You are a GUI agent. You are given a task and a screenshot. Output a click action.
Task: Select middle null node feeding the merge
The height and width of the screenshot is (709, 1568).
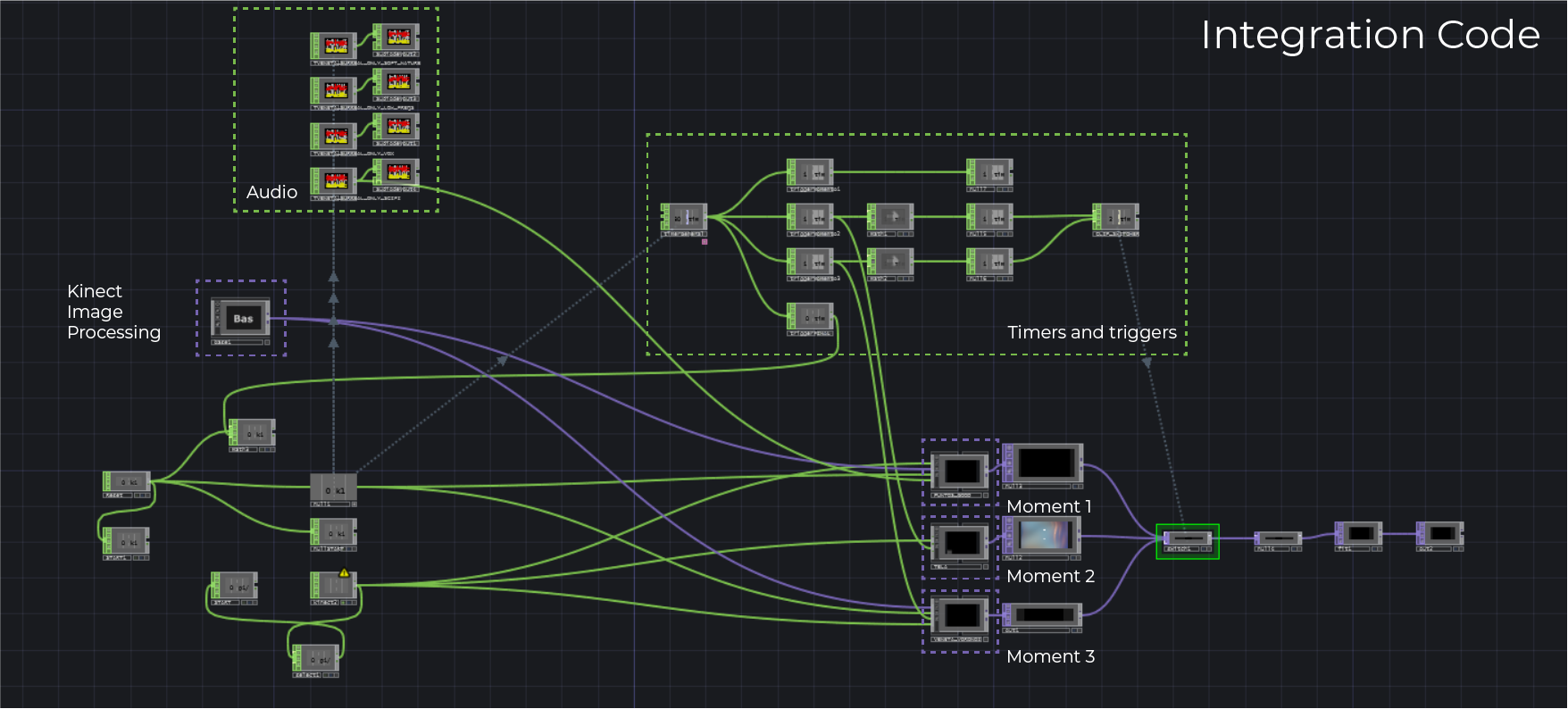pos(989,218)
